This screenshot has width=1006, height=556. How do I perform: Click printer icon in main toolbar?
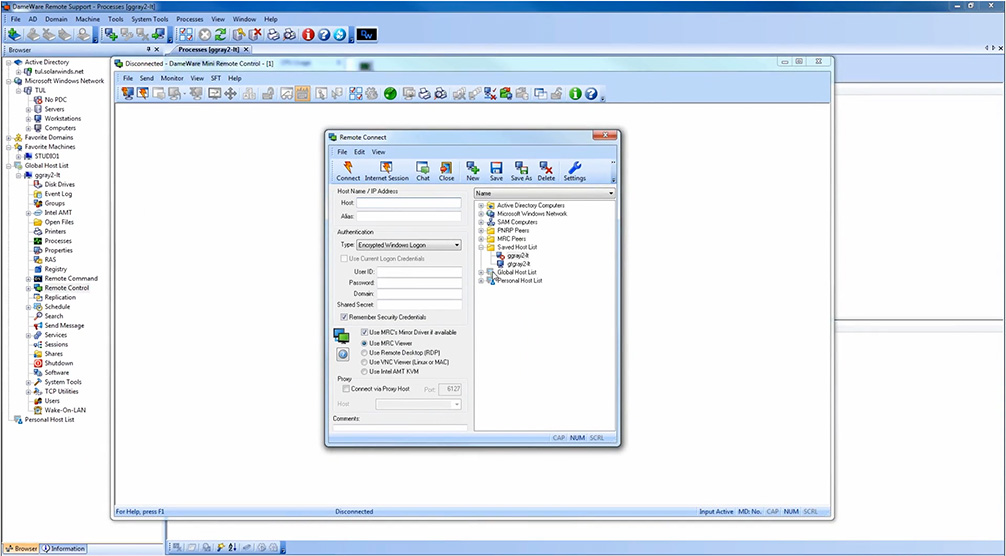pos(273,35)
